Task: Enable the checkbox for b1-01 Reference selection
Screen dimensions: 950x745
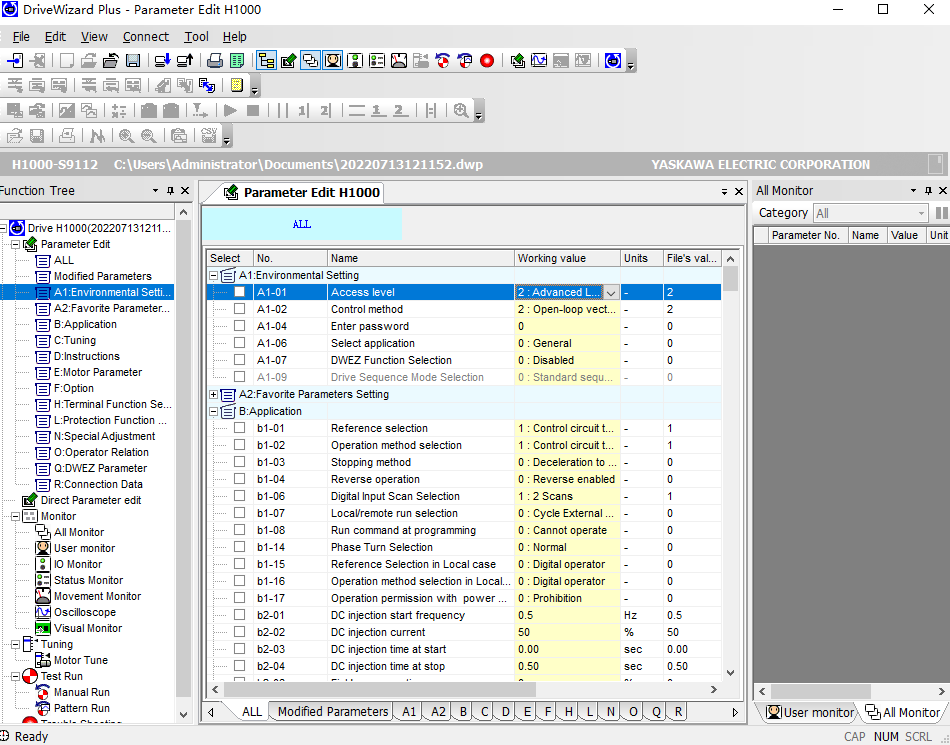Action: tap(240, 428)
